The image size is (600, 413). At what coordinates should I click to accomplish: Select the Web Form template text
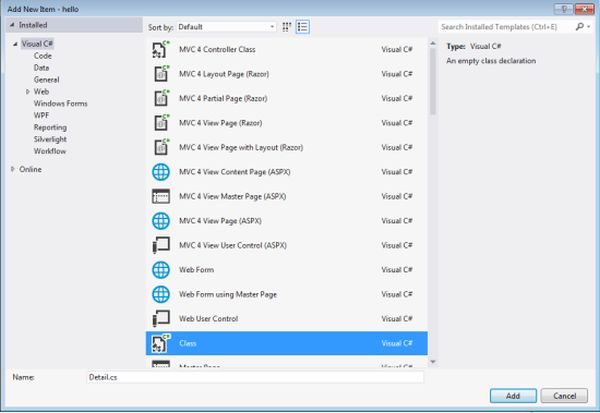click(196, 270)
